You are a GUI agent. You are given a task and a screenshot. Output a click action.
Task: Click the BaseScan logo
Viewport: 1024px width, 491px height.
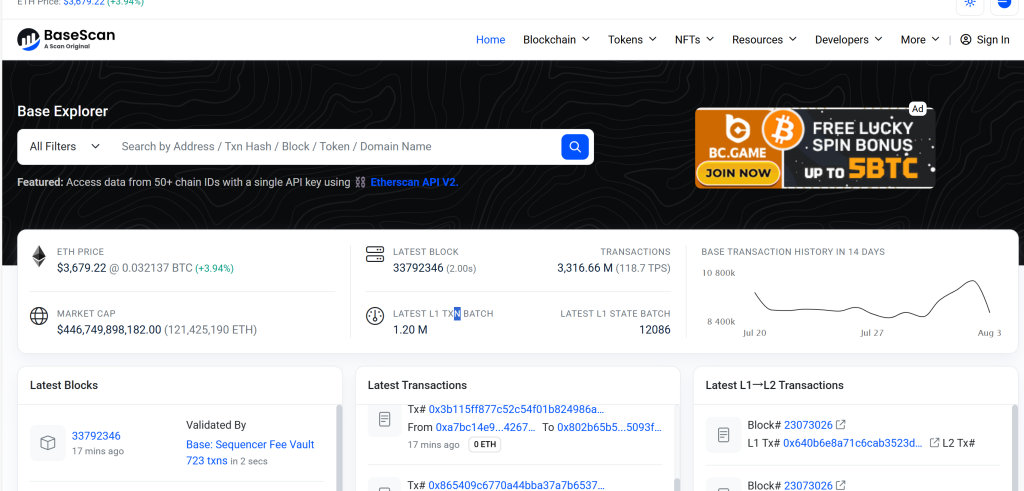(x=66, y=39)
